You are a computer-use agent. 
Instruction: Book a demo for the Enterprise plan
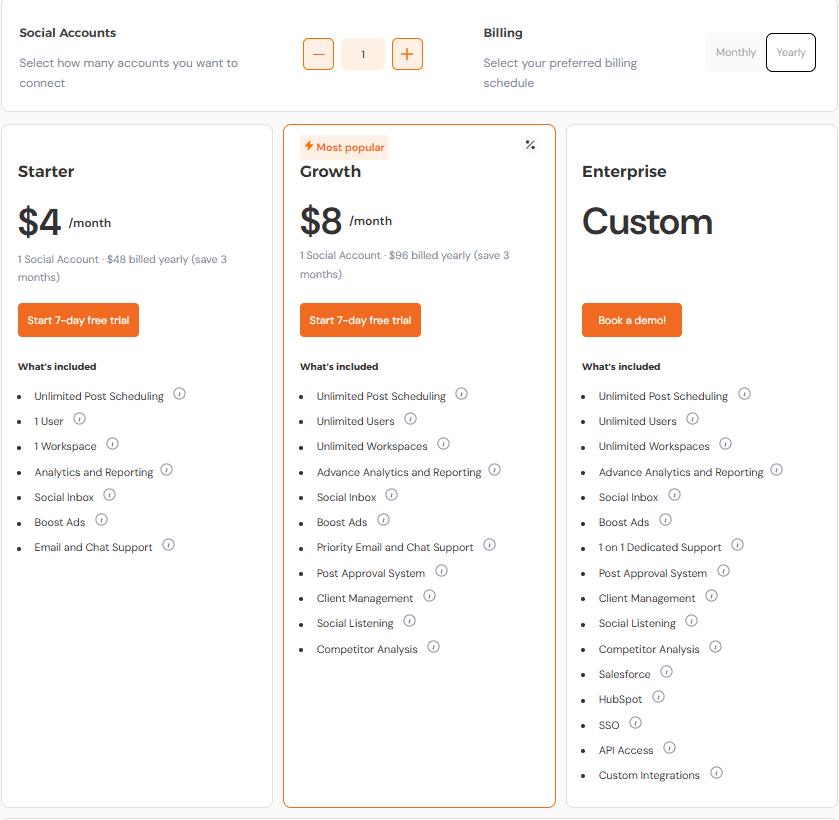click(631, 320)
